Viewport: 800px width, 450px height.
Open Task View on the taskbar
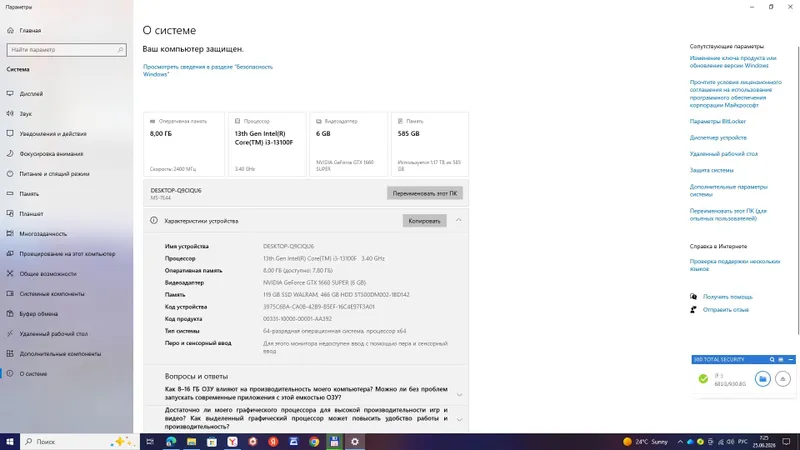tap(150, 442)
